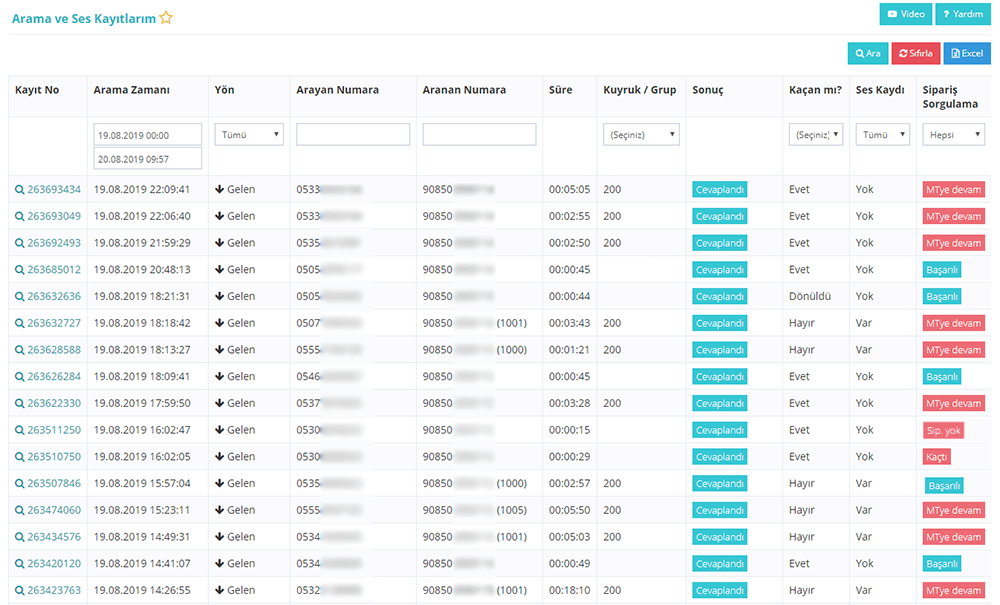
Task: Click magnifier icon beside record 263685012
Action: pyautogui.click(x=19, y=270)
